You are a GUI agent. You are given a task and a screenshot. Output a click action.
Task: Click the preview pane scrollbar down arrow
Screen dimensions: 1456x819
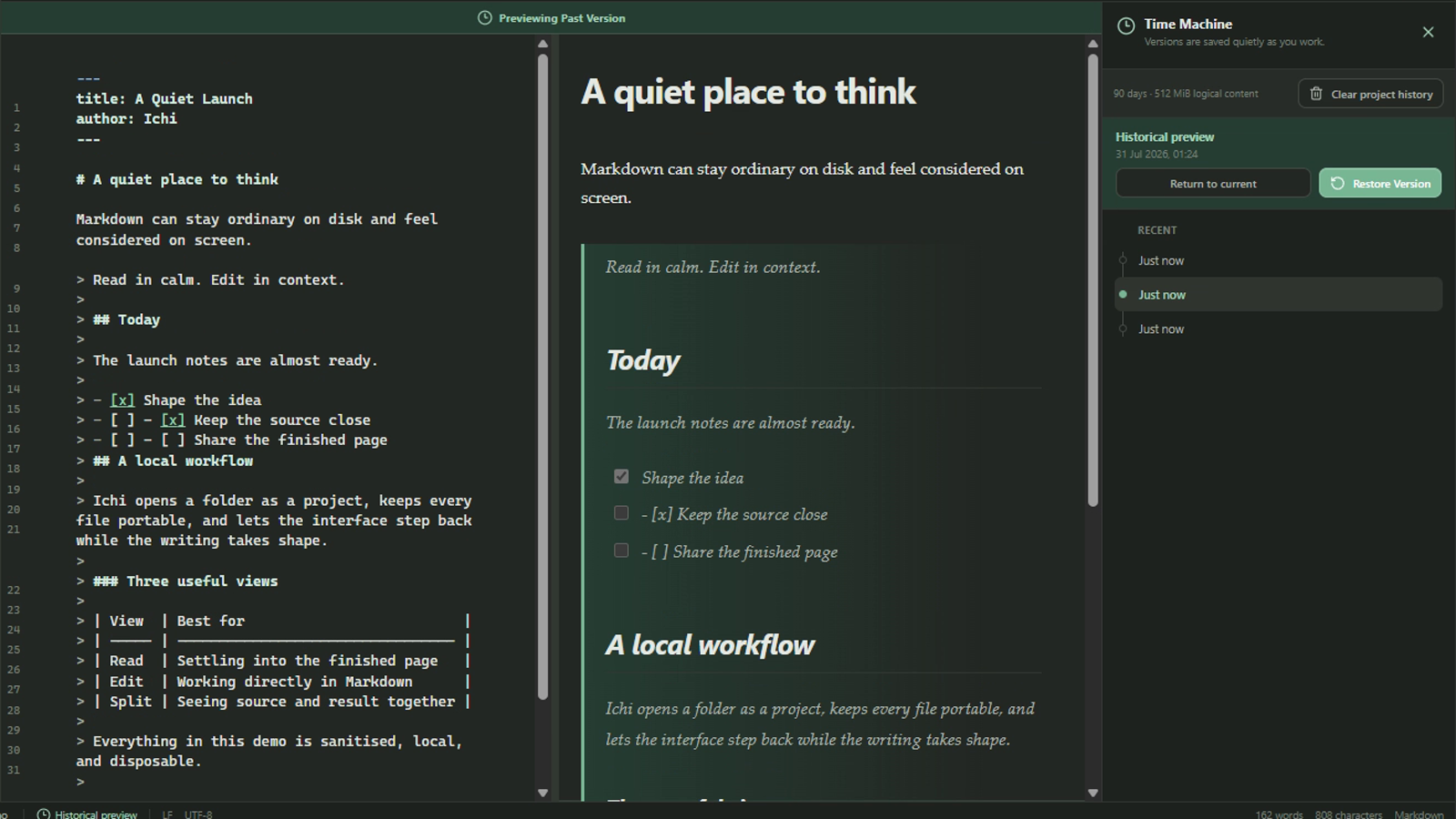(1093, 793)
